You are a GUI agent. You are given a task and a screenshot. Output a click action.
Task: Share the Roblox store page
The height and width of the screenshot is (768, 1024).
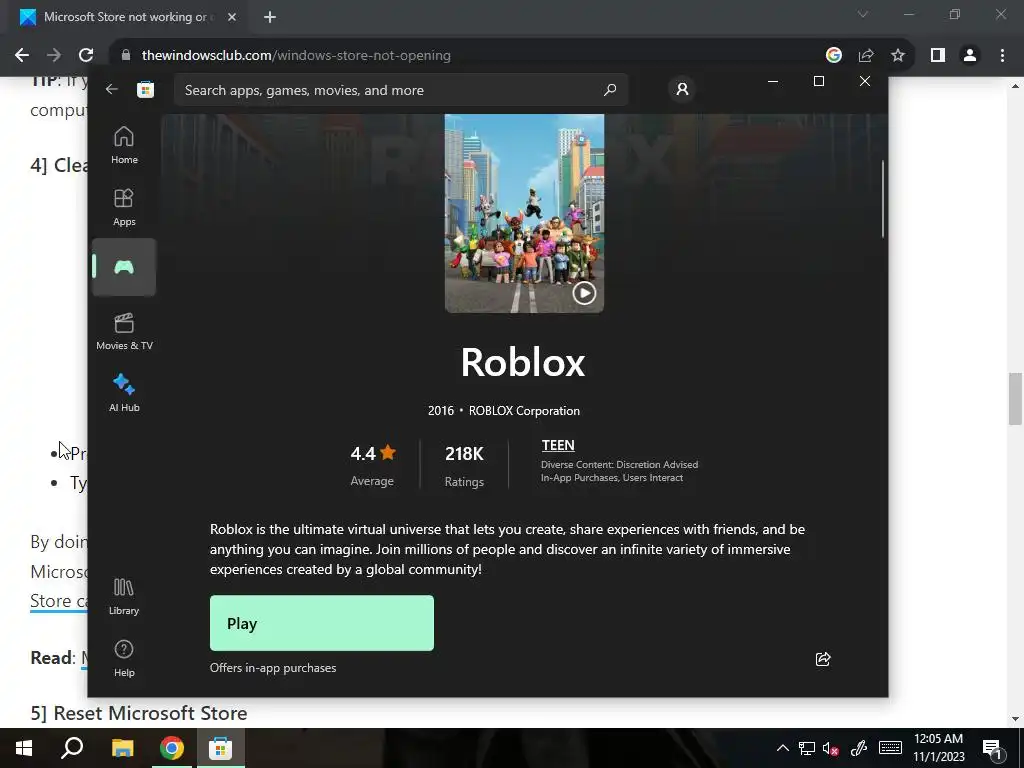pyautogui.click(x=823, y=659)
